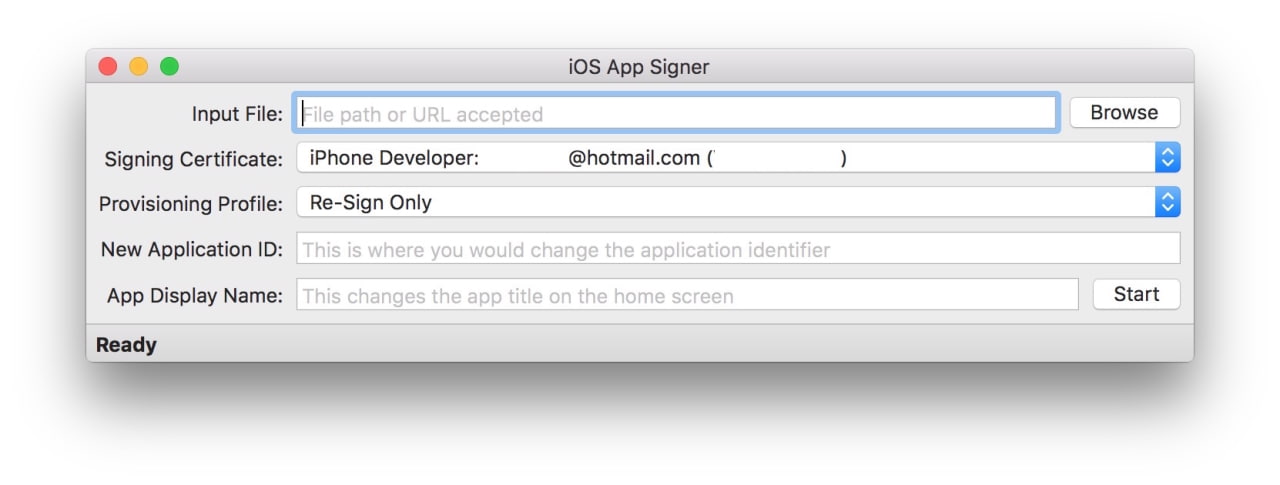The width and height of the screenshot is (1280, 485).
Task: Click the blue arrows on Provisioning Profile
Action: tap(1167, 203)
